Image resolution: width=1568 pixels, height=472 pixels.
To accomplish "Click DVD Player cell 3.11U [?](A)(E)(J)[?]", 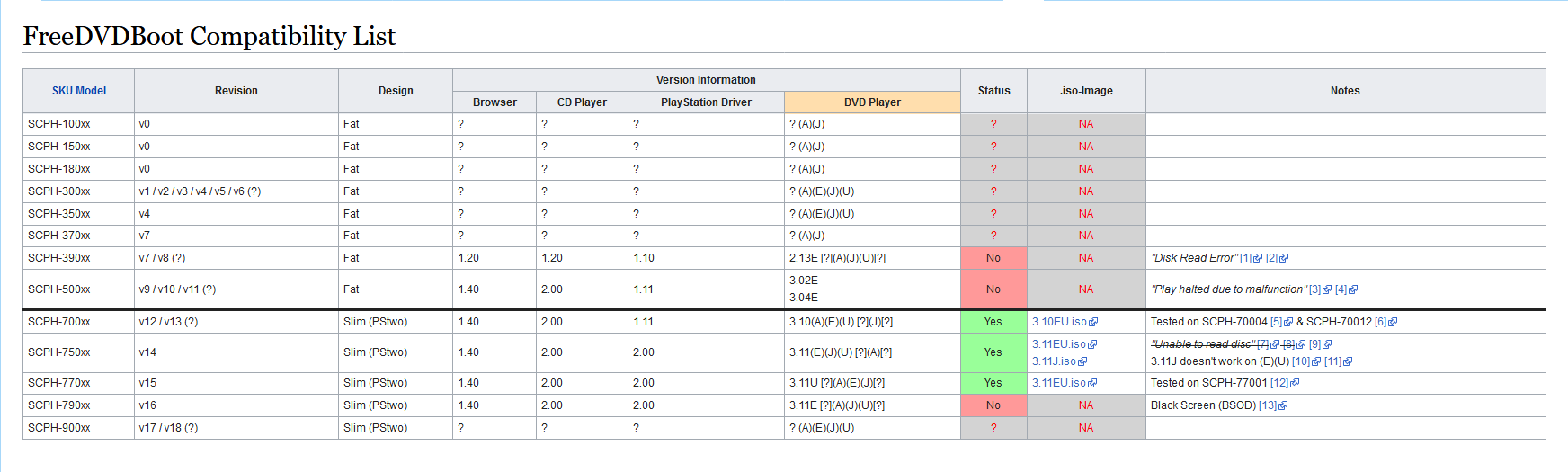I will coord(872,383).
